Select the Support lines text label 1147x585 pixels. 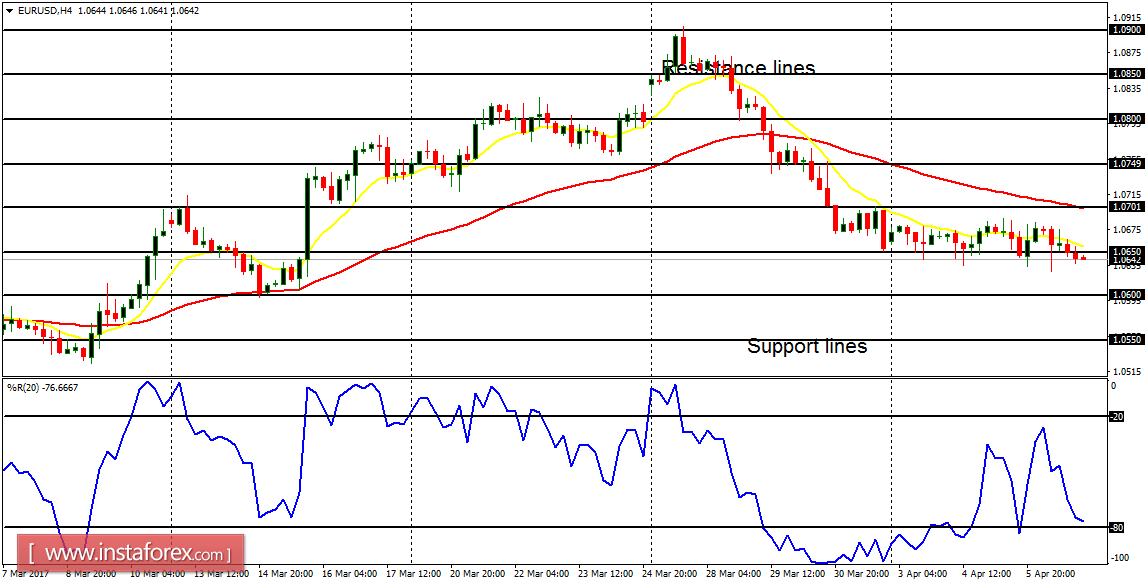pyautogui.click(x=807, y=347)
